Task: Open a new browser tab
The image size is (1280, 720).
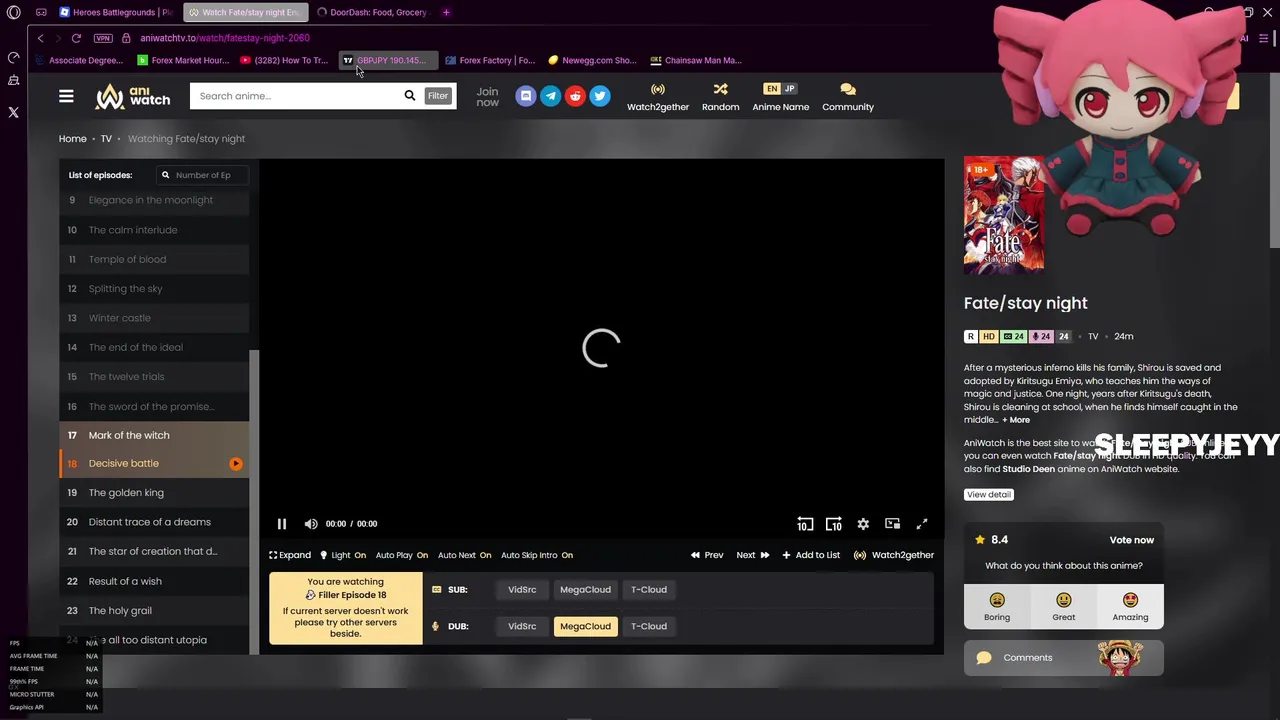Action: (446, 12)
